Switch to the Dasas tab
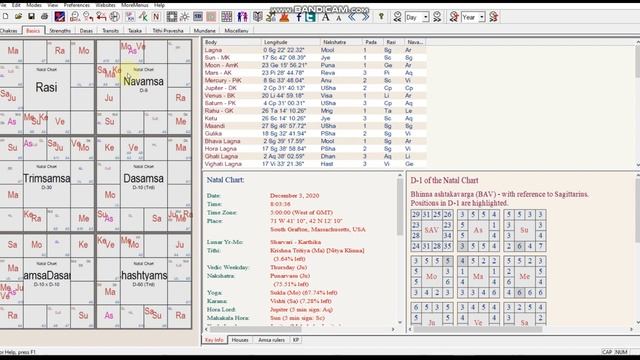Image resolution: width=640 pixels, height=360 pixels. tap(86, 31)
